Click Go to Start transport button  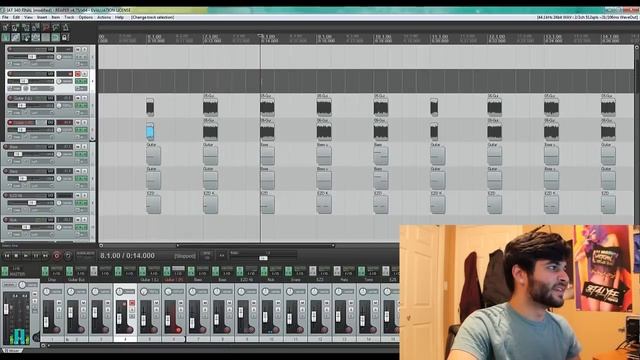(7, 256)
